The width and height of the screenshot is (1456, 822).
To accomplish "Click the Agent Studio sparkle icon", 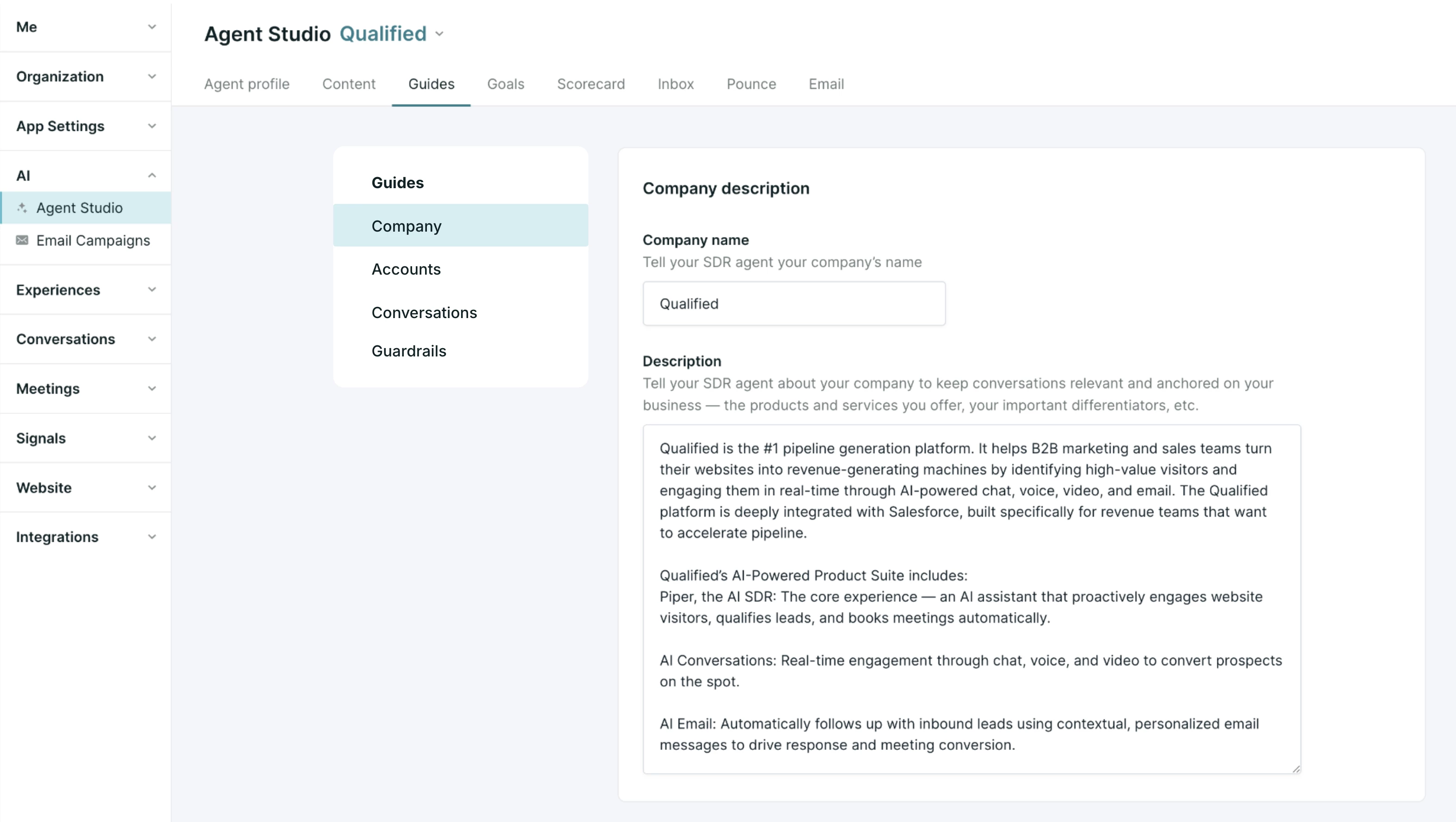I will coord(22,208).
